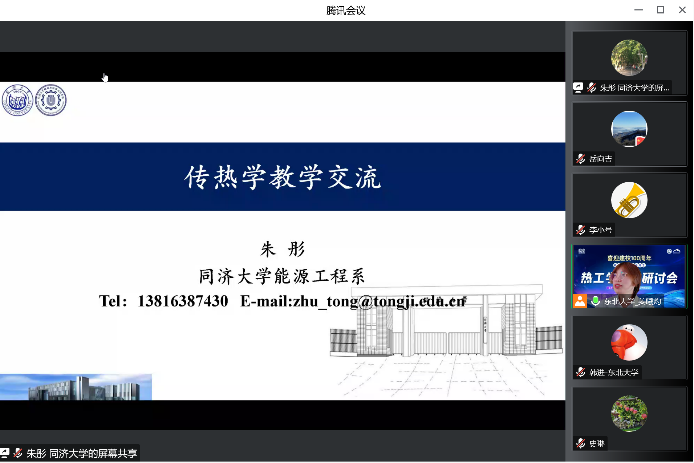Click mic icon in bottom-left screen share label

click(18, 453)
